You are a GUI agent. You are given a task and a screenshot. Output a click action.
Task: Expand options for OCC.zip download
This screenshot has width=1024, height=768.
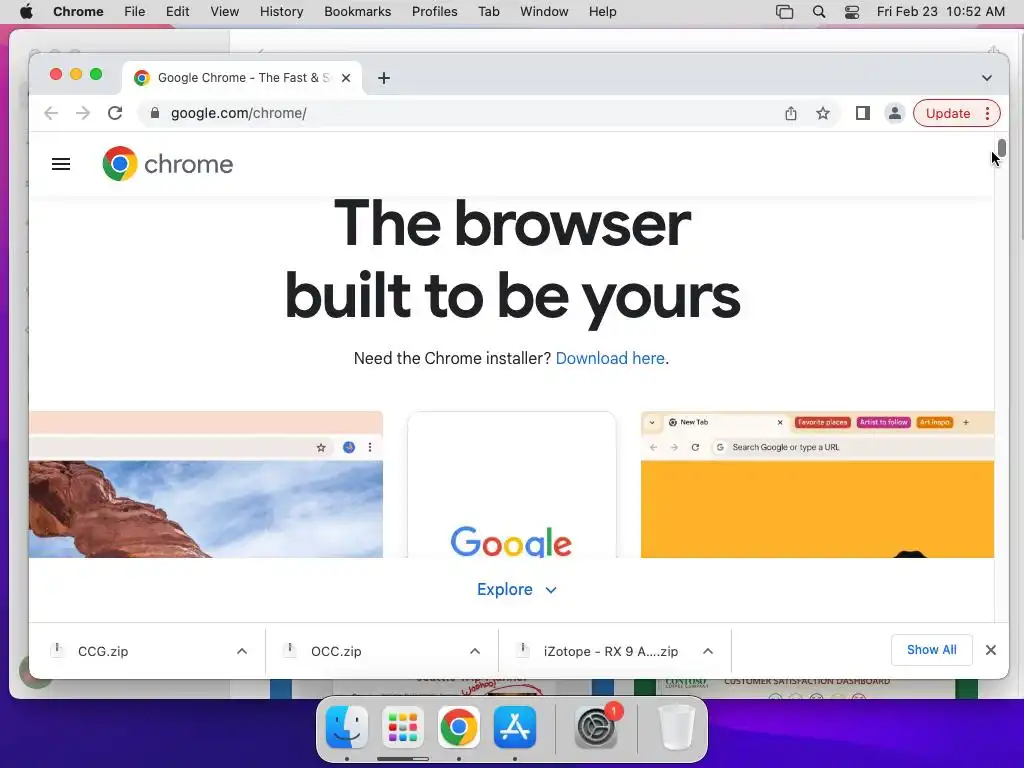[x=475, y=651]
